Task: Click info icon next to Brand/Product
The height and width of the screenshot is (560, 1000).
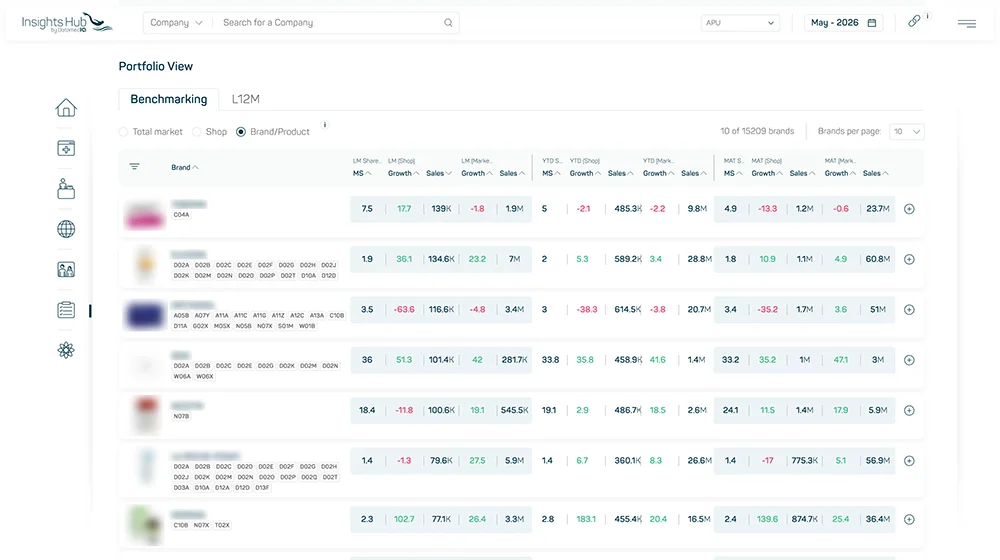Action: (325, 125)
